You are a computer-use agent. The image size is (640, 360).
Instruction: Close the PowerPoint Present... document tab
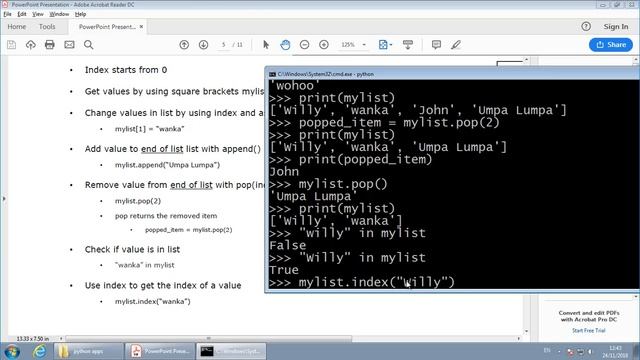click(141, 27)
